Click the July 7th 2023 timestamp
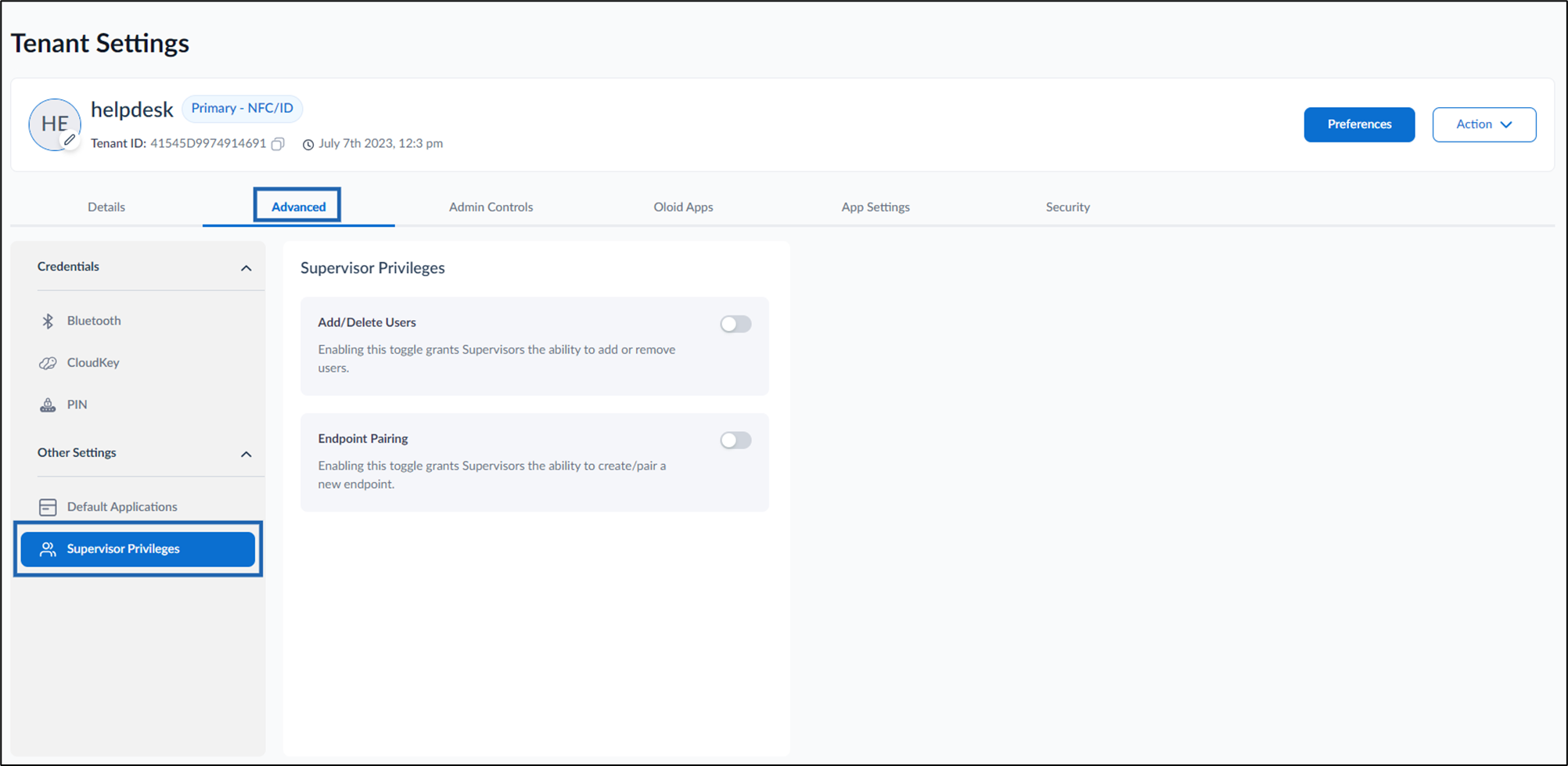Screen dimensions: 1568x766 [380, 144]
